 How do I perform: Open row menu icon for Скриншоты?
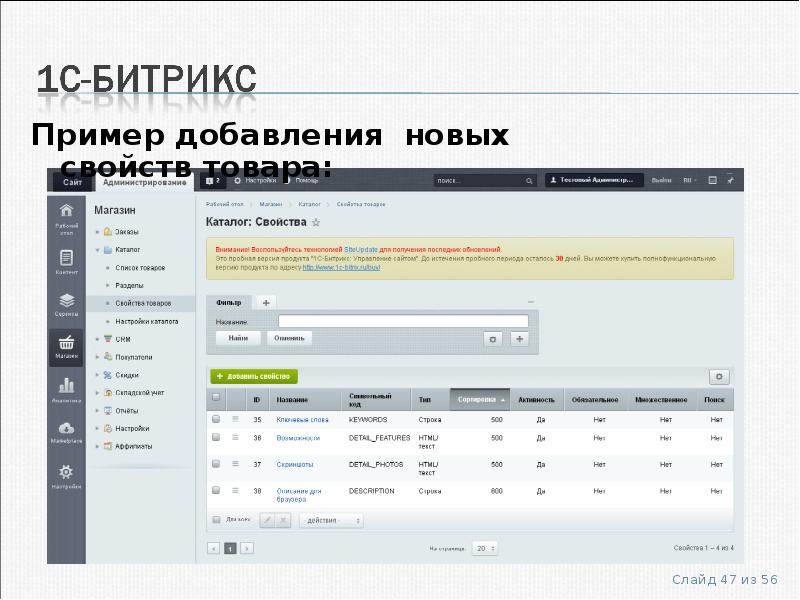(x=235, y=464)
